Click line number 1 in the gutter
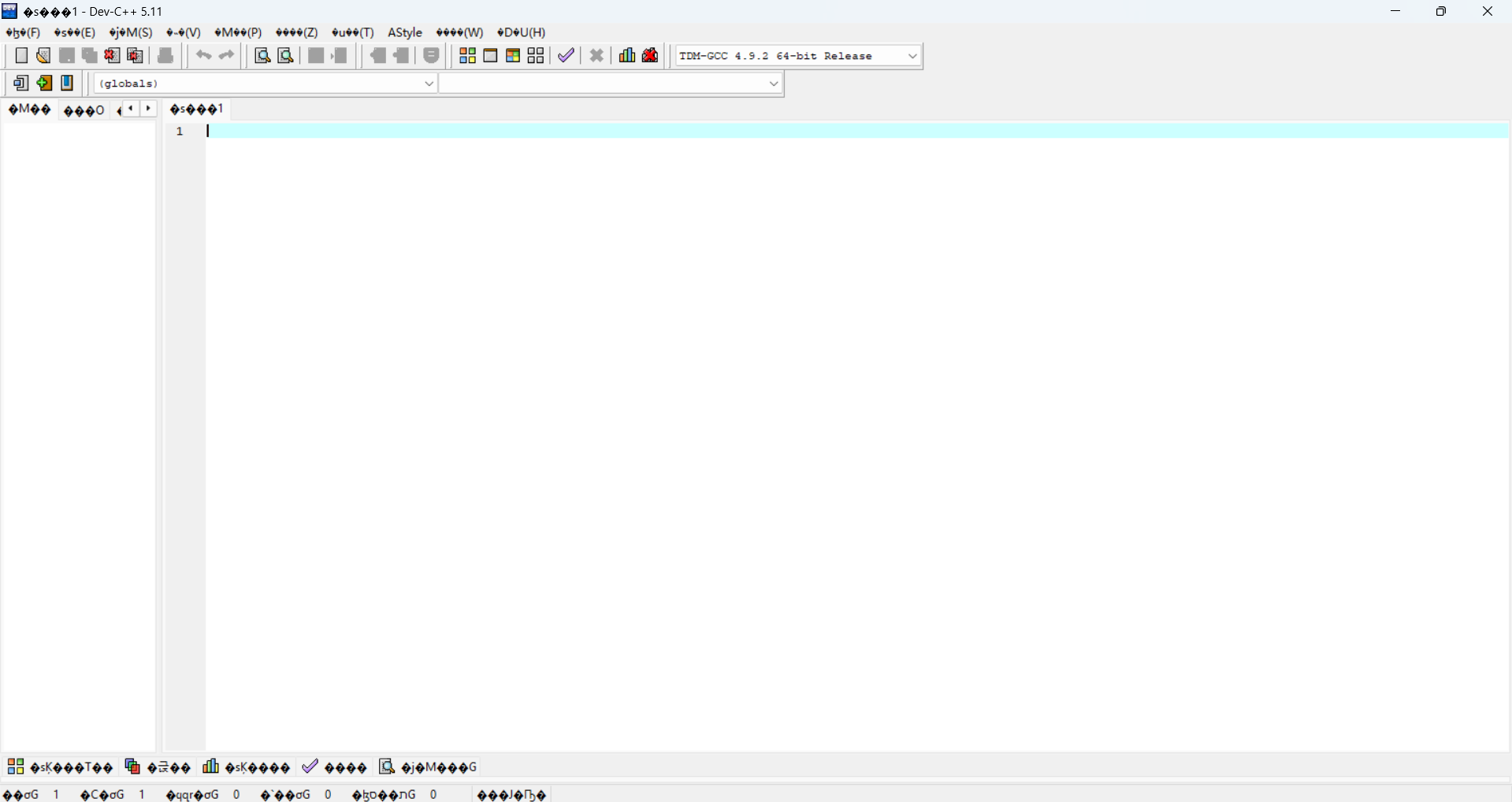The image size is (1512, 802). coord(180,132)
